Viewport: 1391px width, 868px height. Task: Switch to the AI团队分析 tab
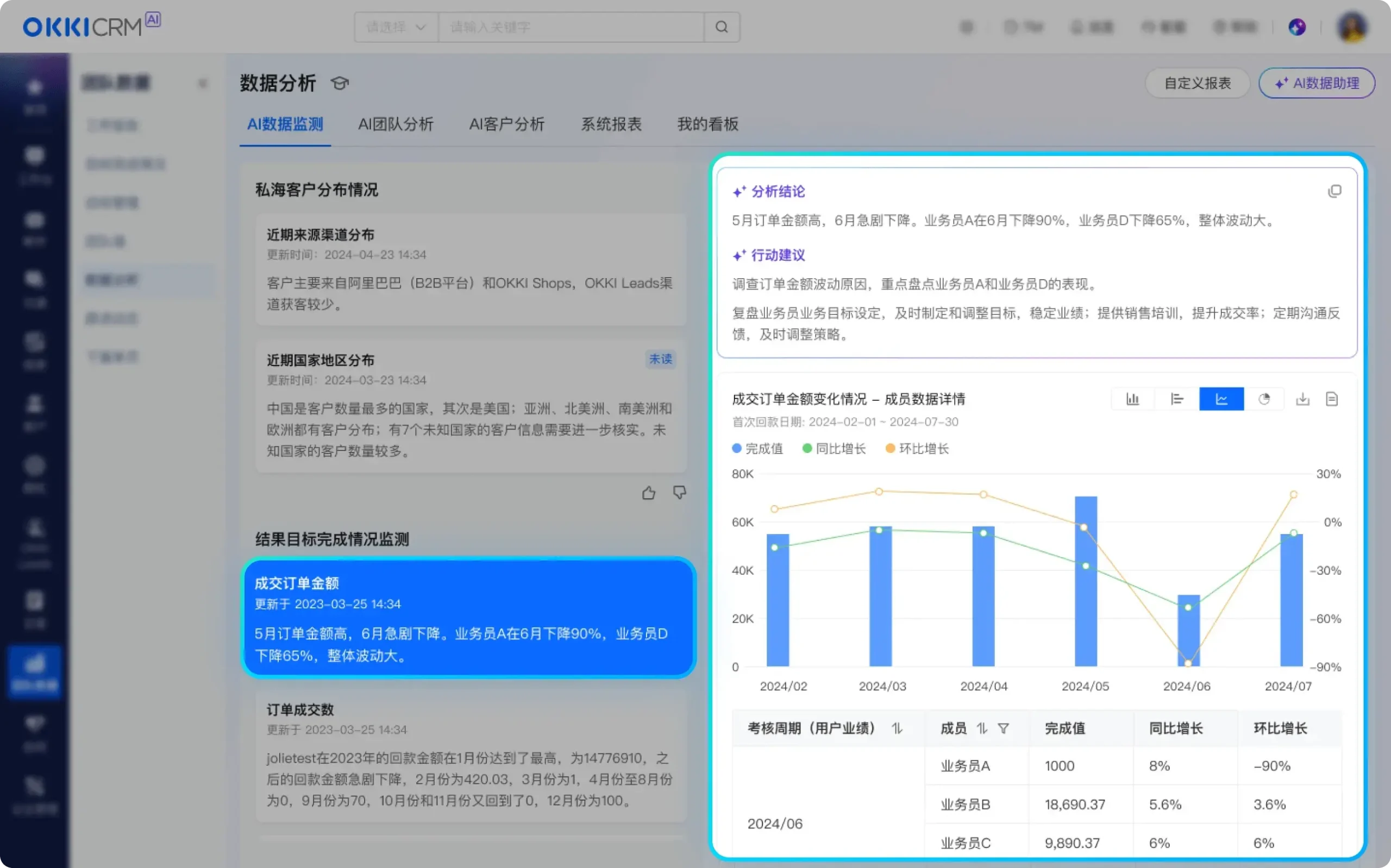396,125
